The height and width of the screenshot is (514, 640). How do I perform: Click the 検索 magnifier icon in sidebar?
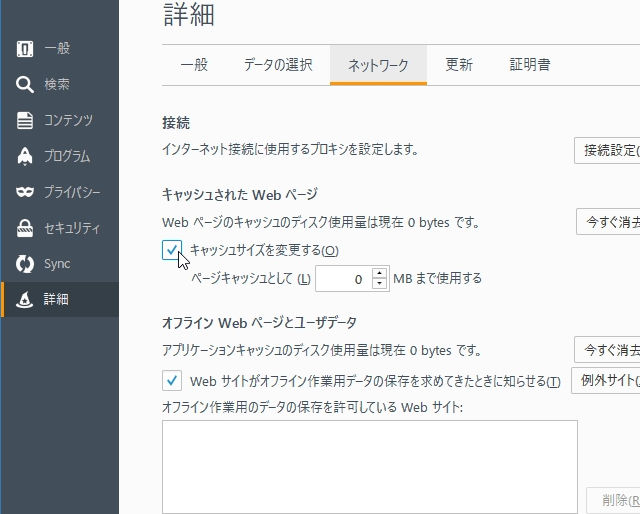25,85
